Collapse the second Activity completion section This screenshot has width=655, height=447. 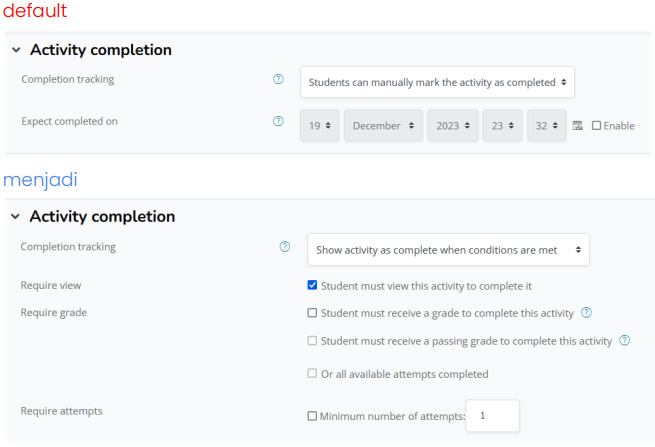15,217
